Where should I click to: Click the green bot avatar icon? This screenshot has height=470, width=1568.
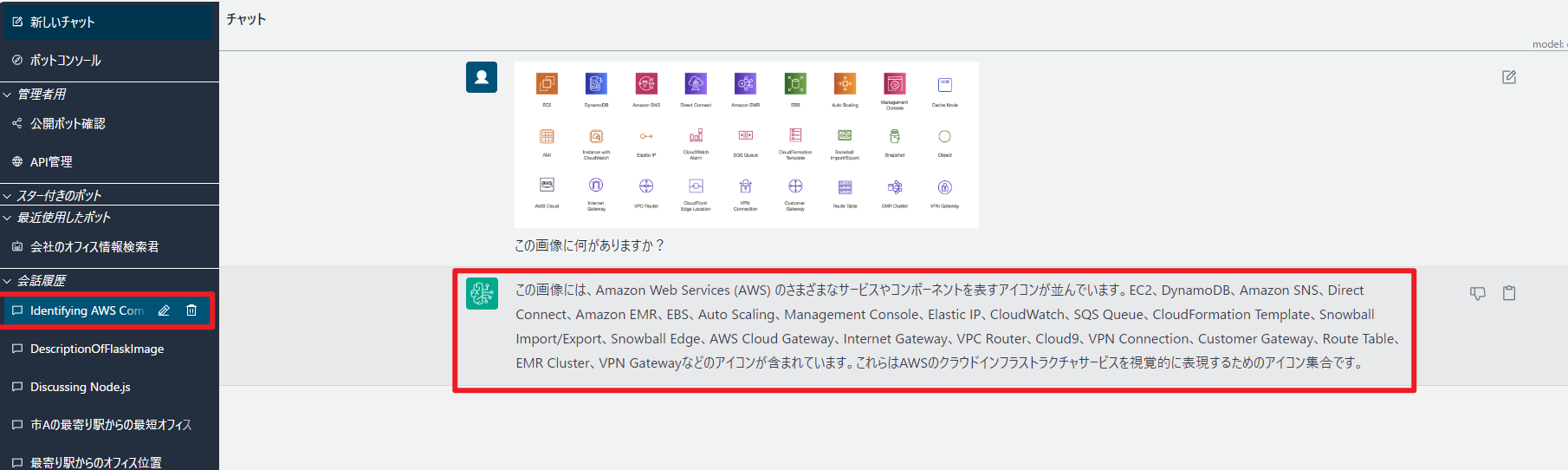[x=482, y=293]
